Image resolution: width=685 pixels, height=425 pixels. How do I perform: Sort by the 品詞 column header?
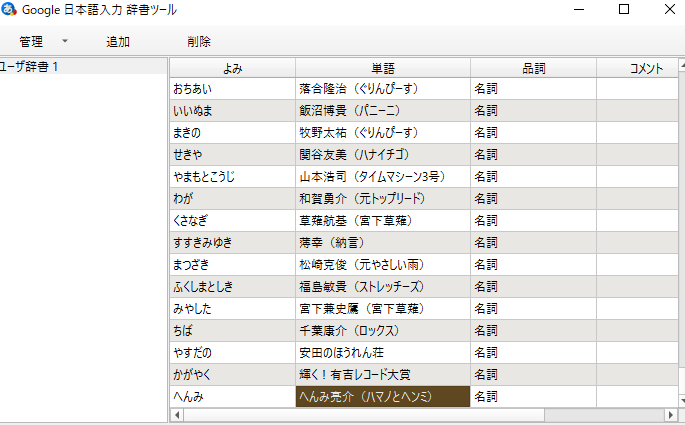click(x=533, y=68)
